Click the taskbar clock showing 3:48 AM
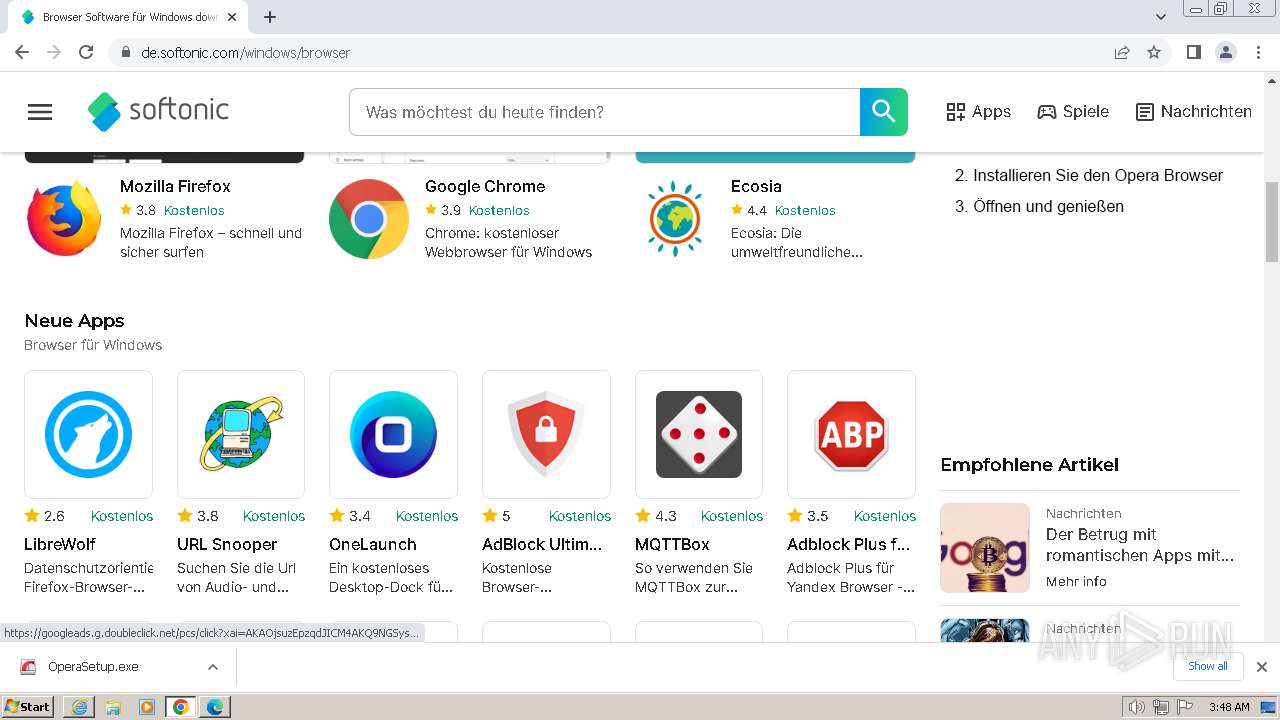This screenshot has height=720, width=1280. click(1229, 707)
